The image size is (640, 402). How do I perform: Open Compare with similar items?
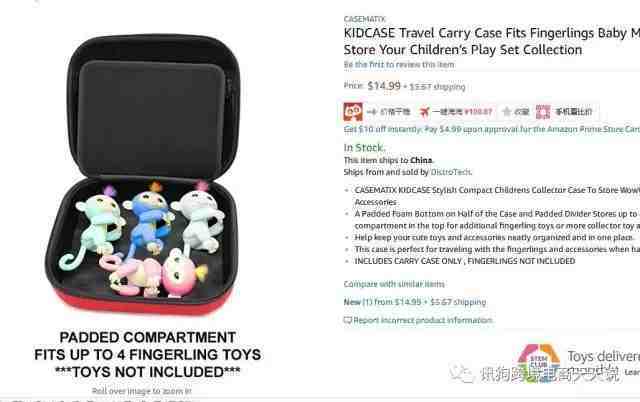394,284
